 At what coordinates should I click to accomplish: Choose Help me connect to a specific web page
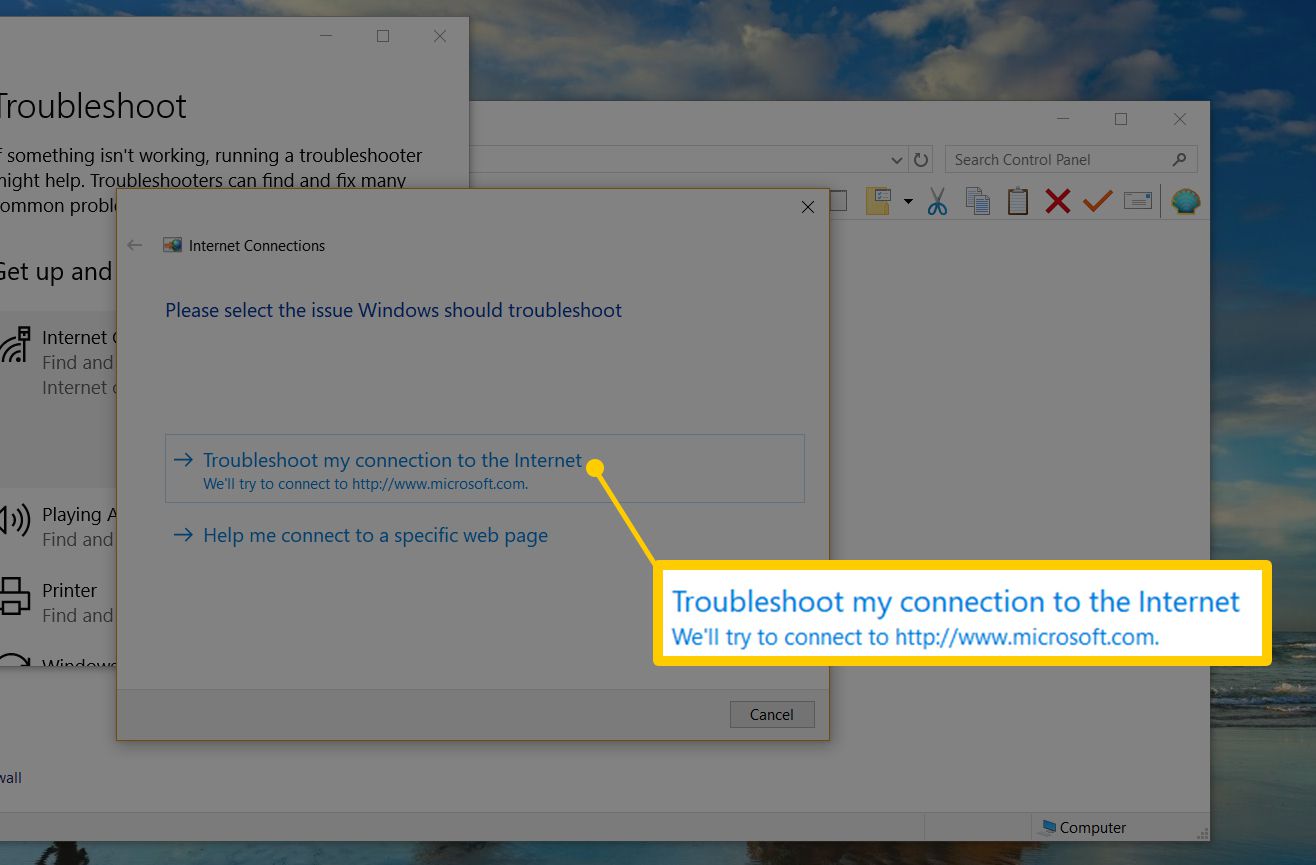(375, 536)
